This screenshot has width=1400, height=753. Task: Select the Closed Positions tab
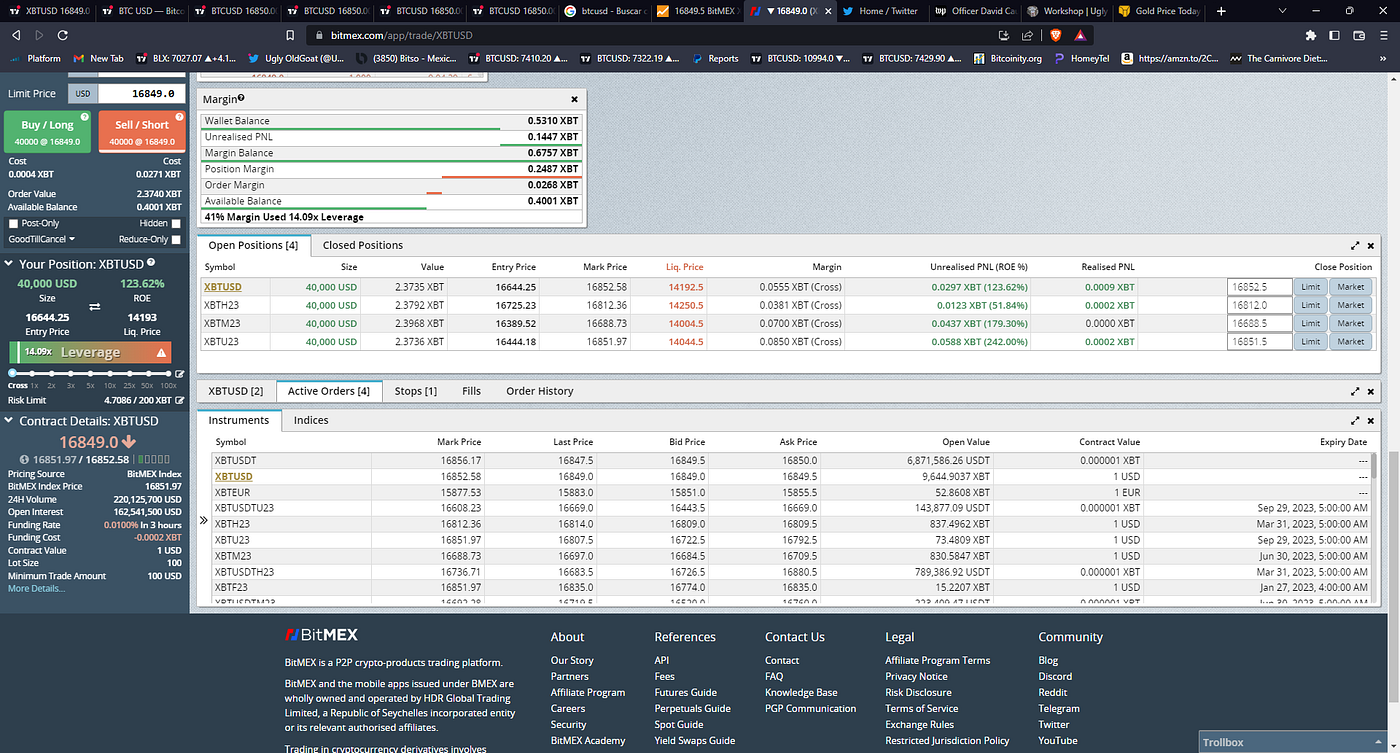click(x=362, y=245)
